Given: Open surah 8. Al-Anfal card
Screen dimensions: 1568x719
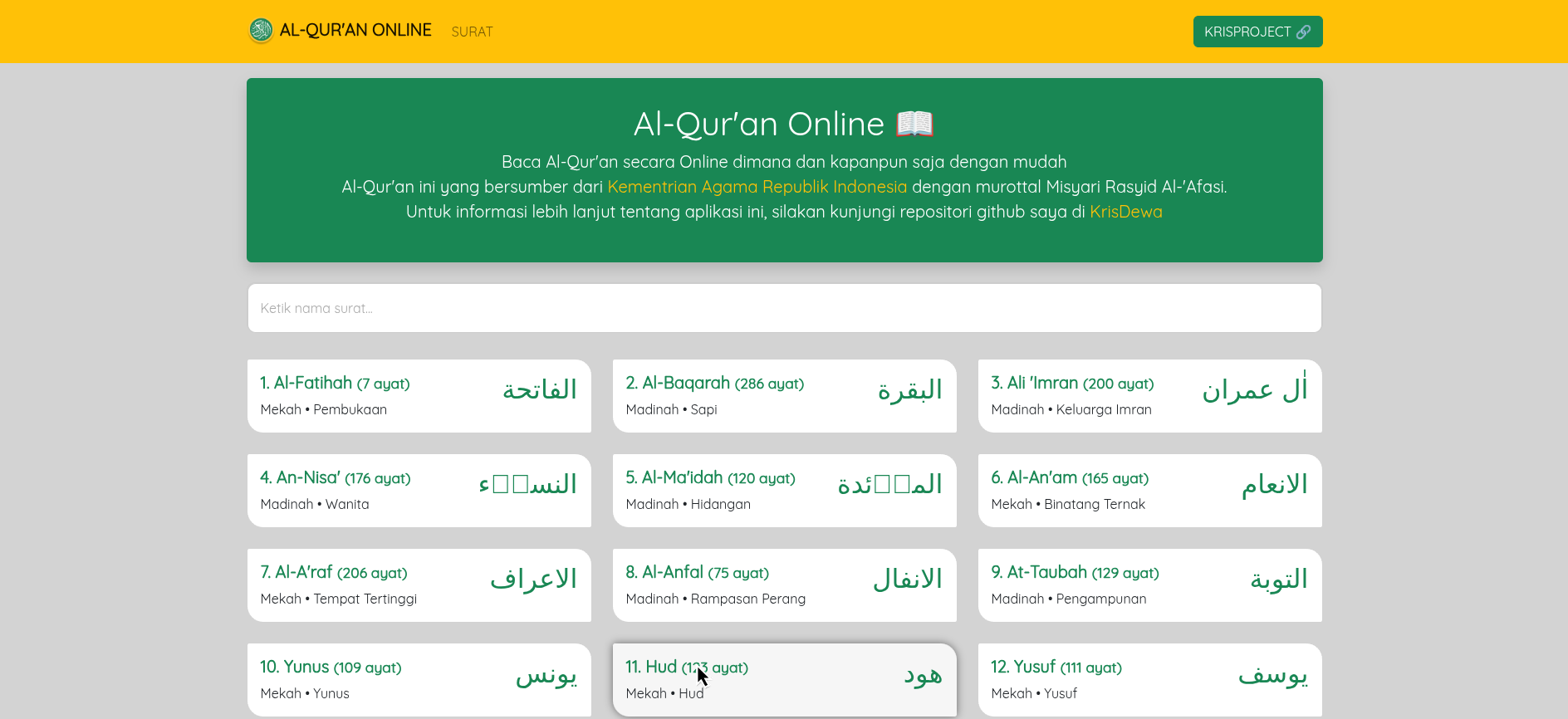Looking at the screenshot, I should [785, 585].
